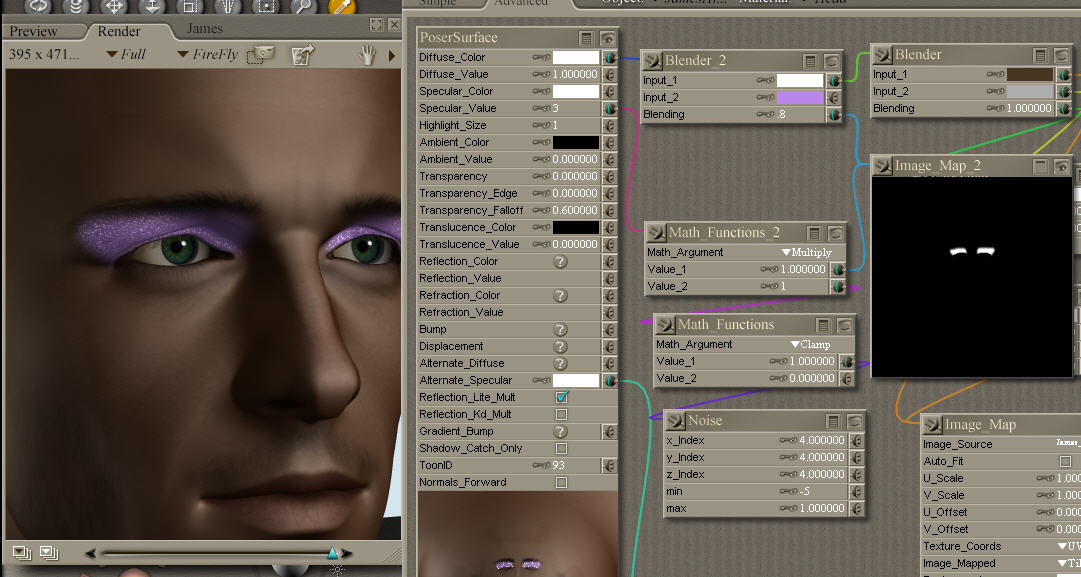
Task: Check the Normals_Forward checkbox
Action: (561, 483)
